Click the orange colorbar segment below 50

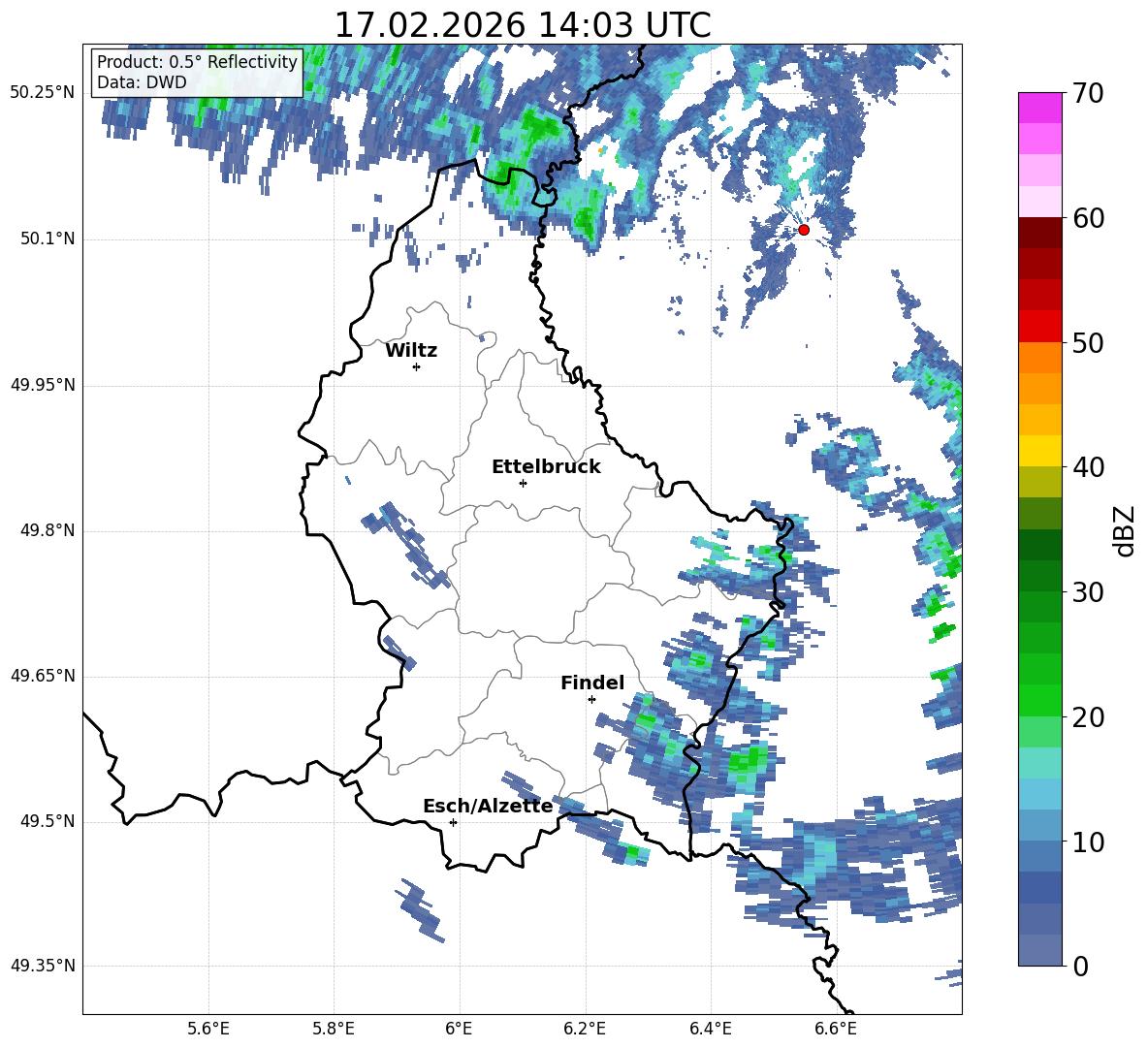(1040, 357)
